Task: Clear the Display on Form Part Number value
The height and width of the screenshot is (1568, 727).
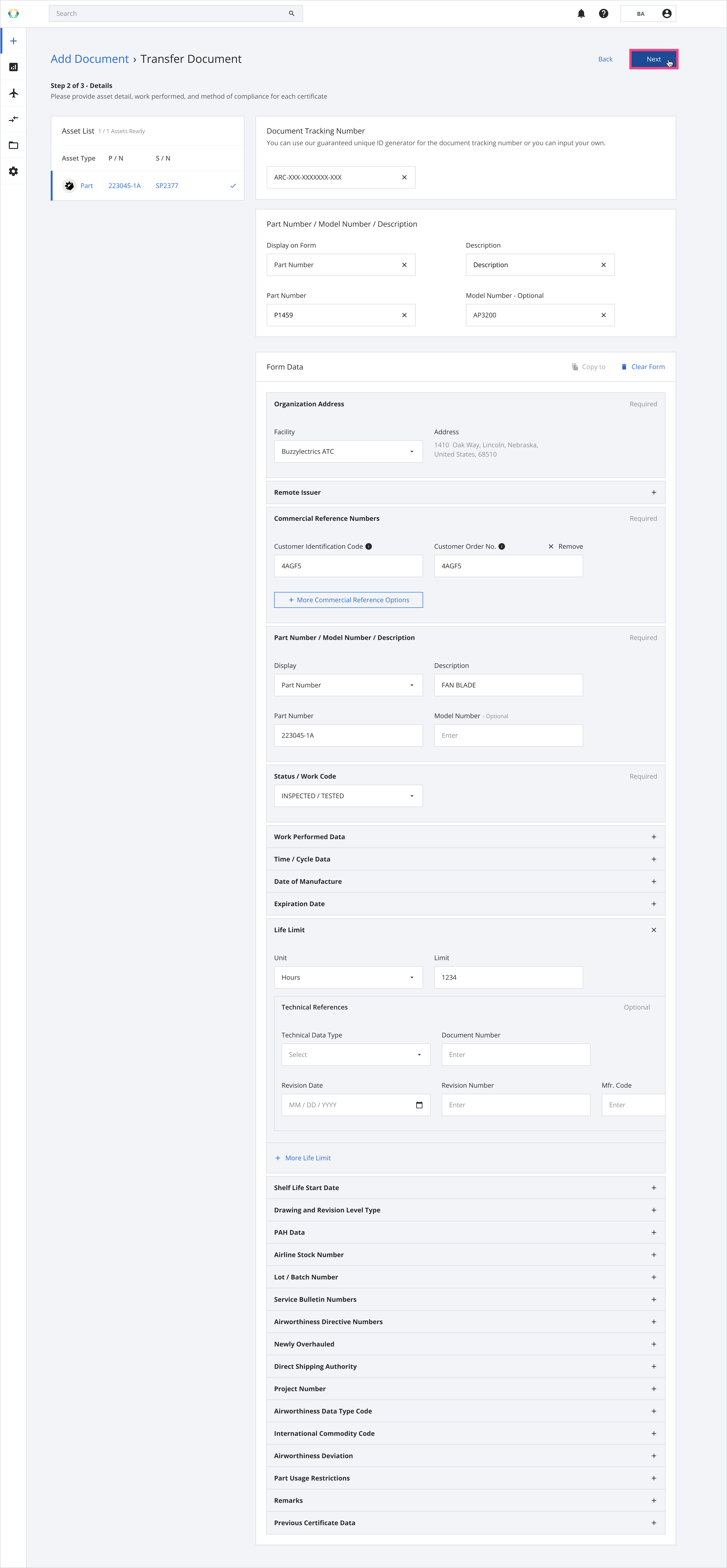Action: coord(404,265)
